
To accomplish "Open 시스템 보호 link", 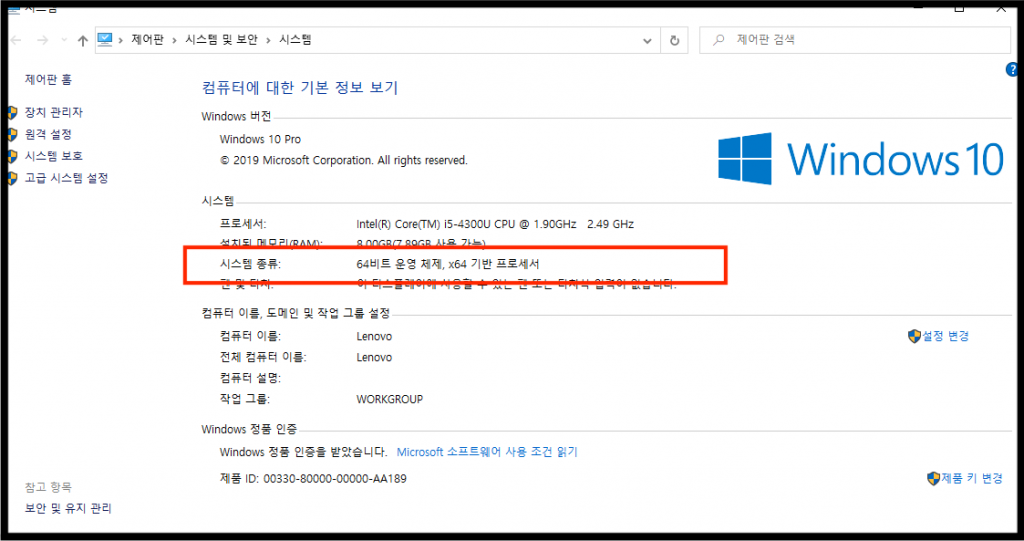I will coord(54,156).
